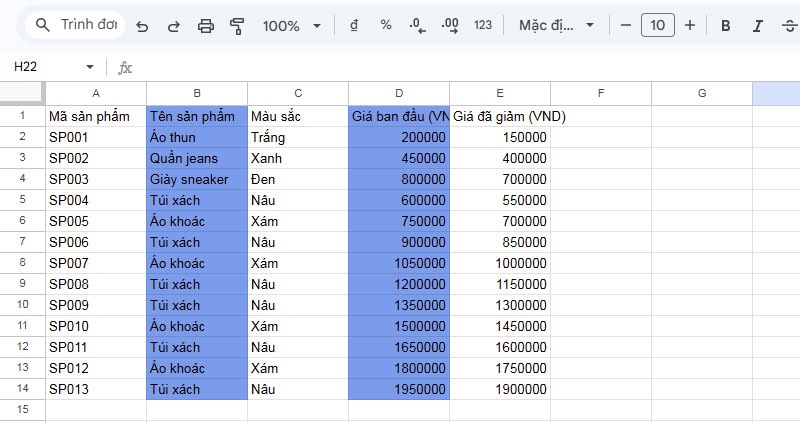
Task: Select cell with value 1450000
Action: (500, 326)
